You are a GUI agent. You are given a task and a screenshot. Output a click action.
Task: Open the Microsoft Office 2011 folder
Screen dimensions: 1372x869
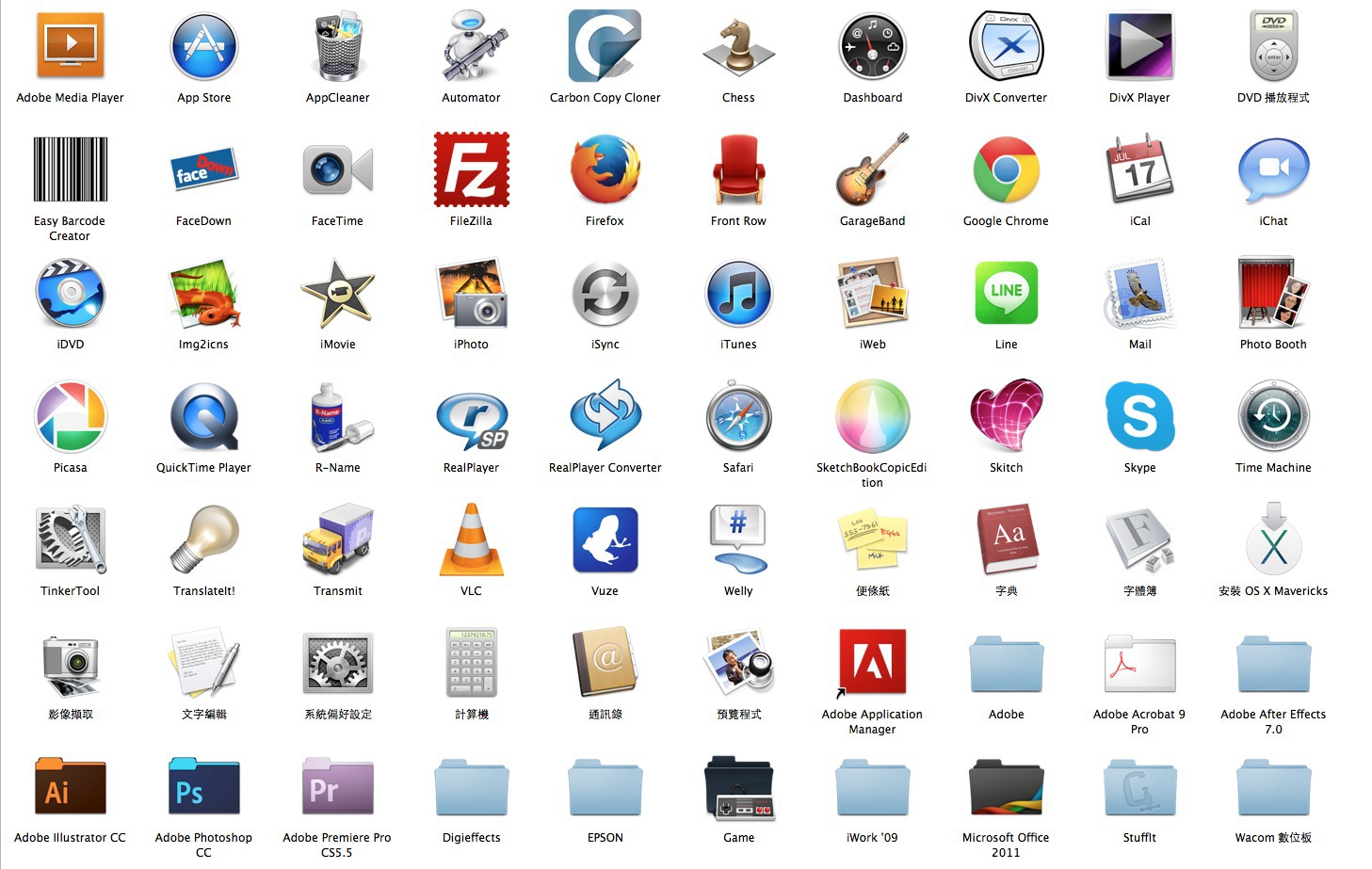coord(1007,786)
